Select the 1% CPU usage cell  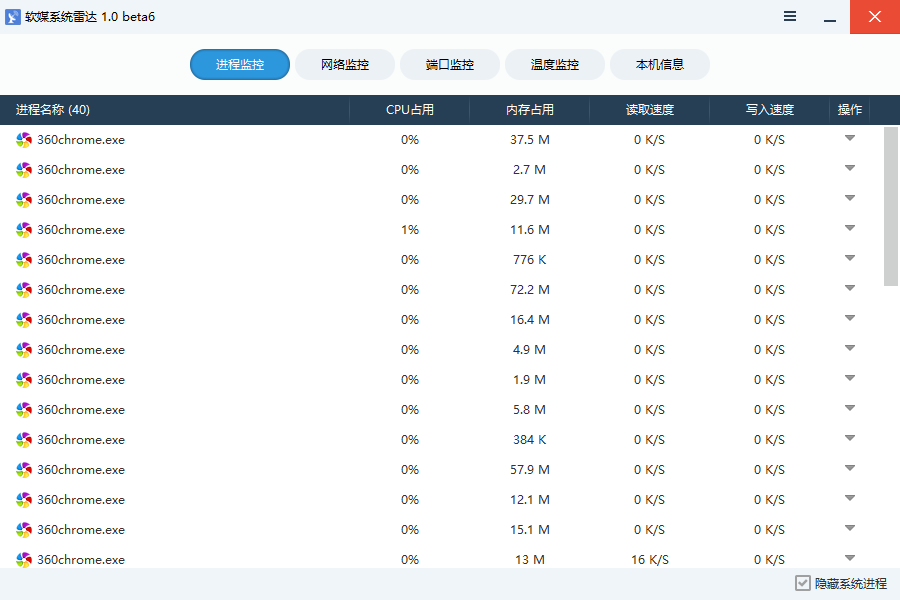click(x=410, y=230)
